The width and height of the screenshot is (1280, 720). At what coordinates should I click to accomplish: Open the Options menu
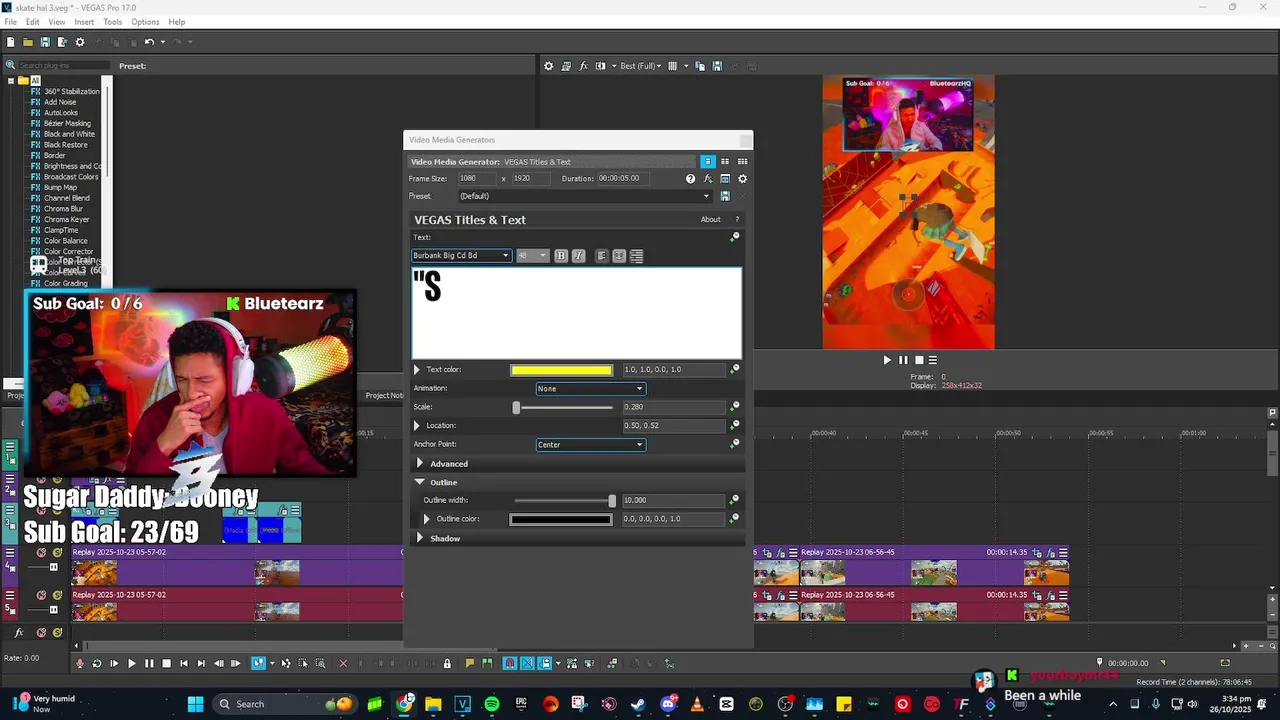tap(145, 22)
